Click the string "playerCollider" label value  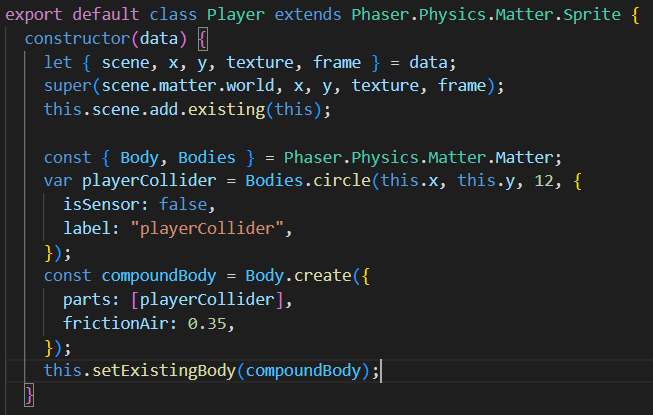coord(207,229)
